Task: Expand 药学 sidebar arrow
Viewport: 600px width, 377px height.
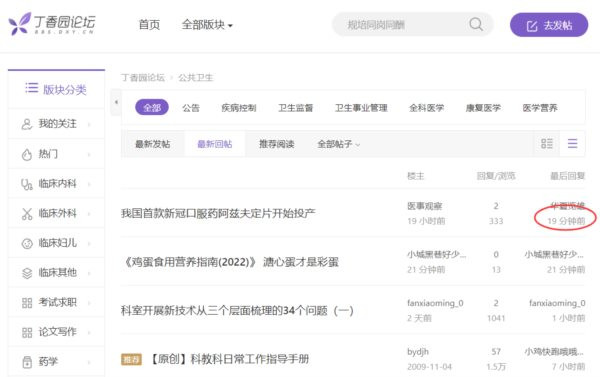Action: [89, 362]
